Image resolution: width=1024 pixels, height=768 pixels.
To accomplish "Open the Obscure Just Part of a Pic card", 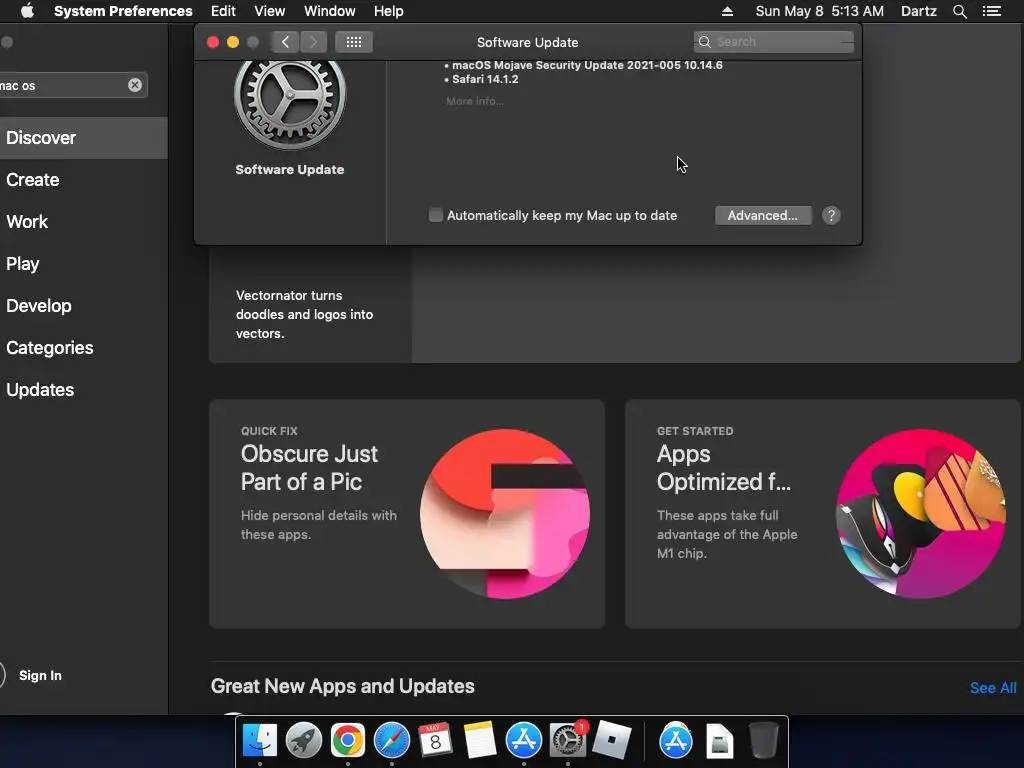I will [407, 514].
